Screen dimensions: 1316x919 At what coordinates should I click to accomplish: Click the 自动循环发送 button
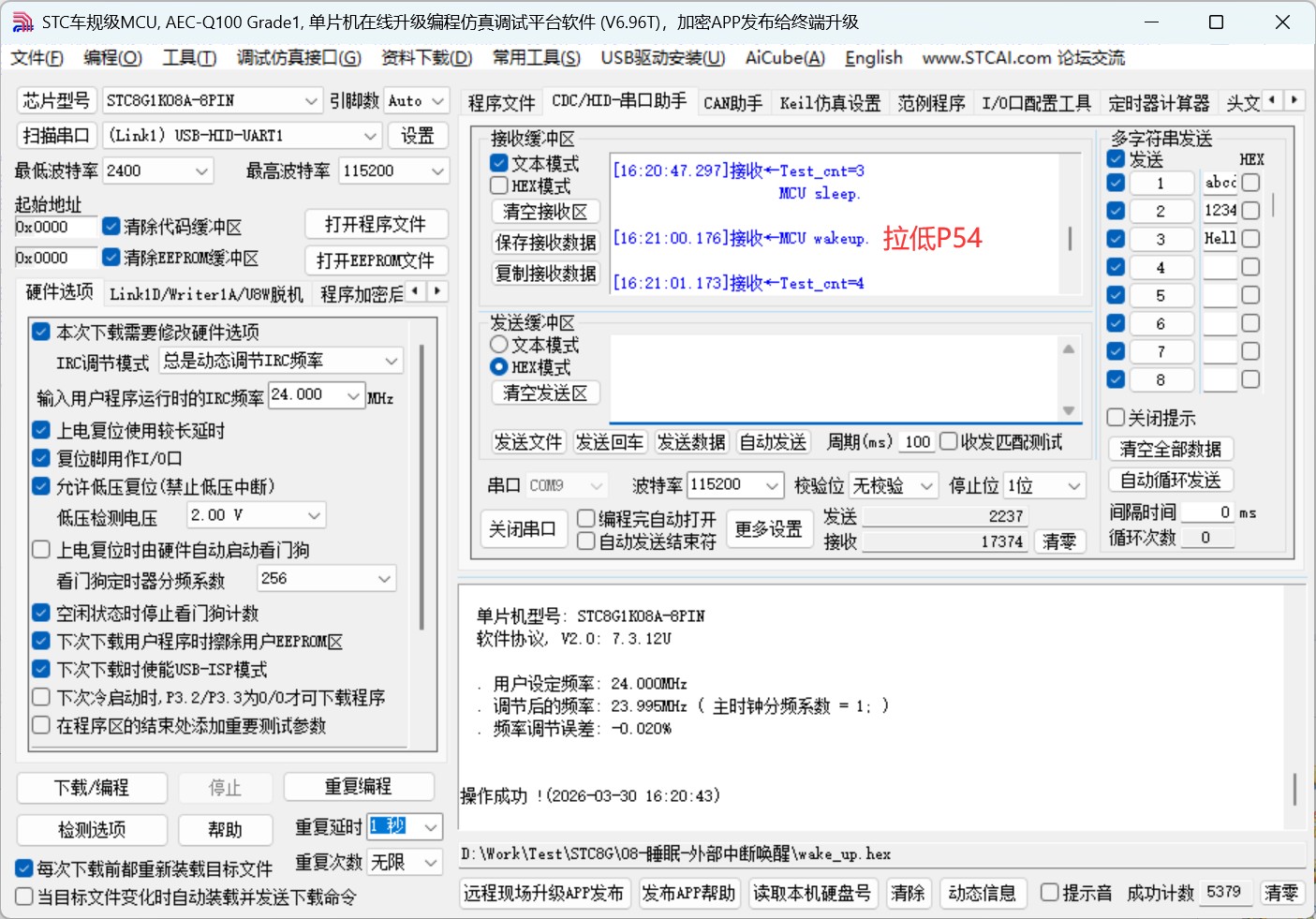pyautogui.click(x=1171, y=480)
